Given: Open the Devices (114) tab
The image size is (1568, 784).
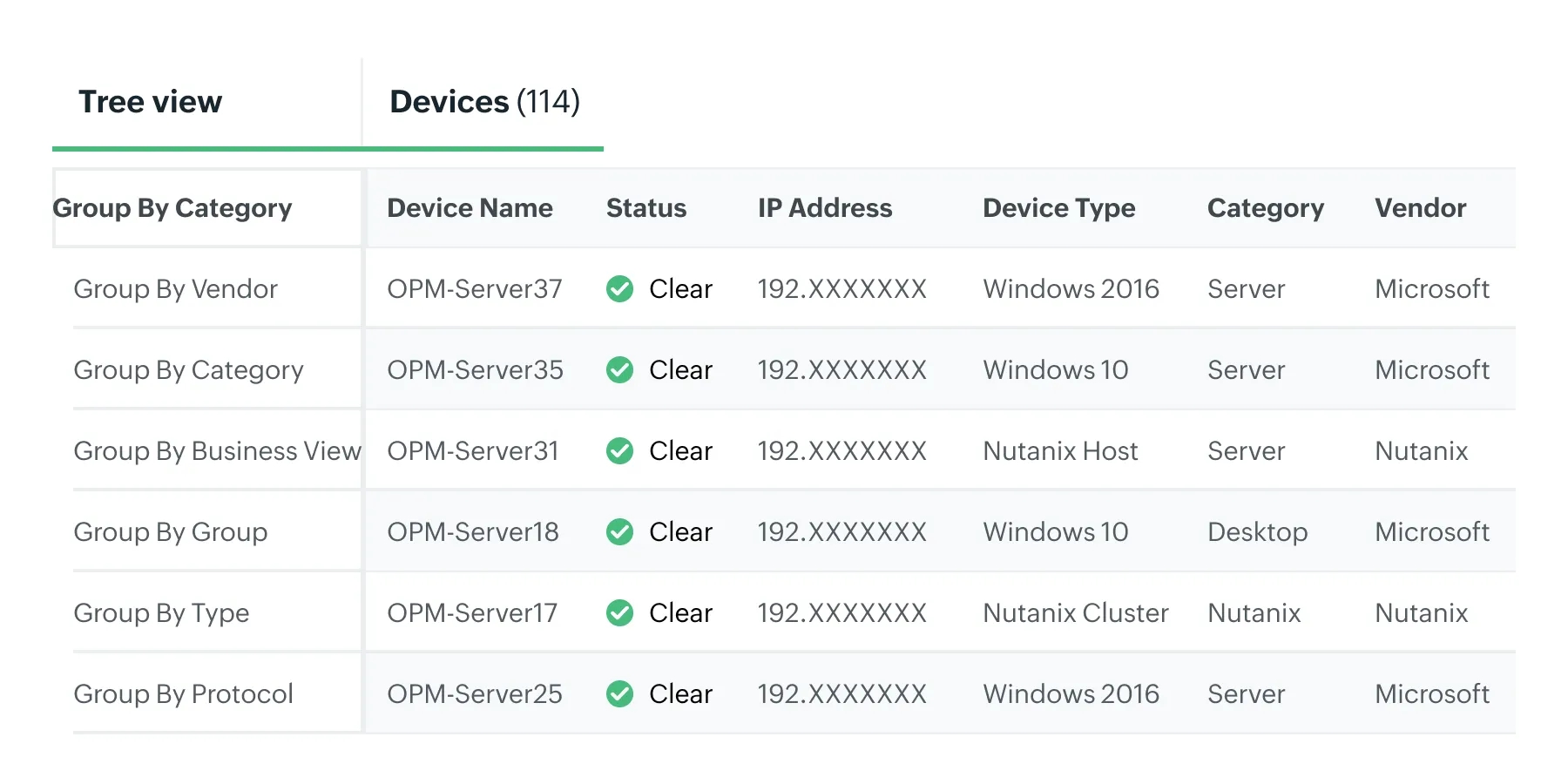Looking at the screenshot, I should (484, 101).
